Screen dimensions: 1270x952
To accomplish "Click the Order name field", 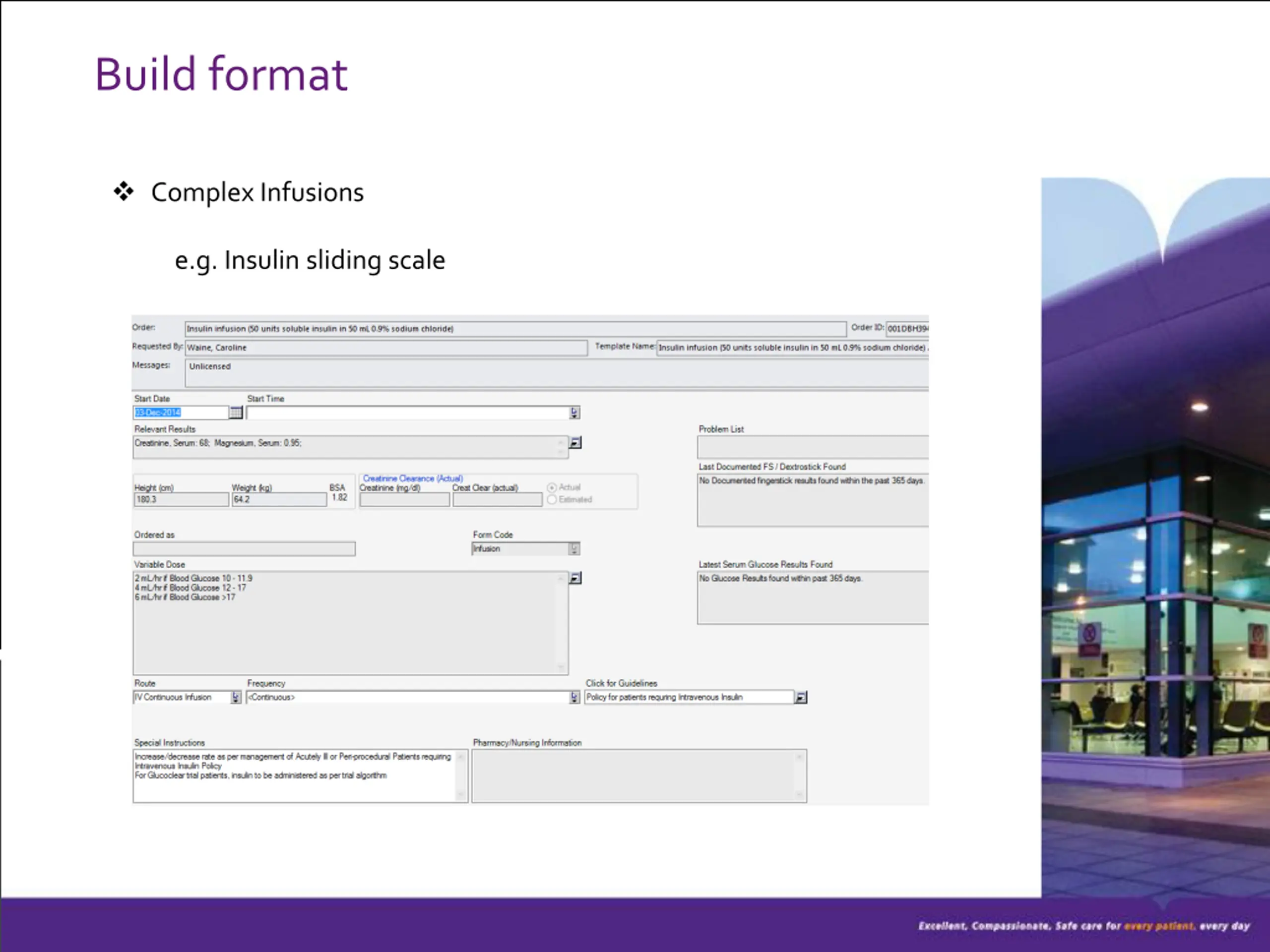I will (x=515, y=329).
